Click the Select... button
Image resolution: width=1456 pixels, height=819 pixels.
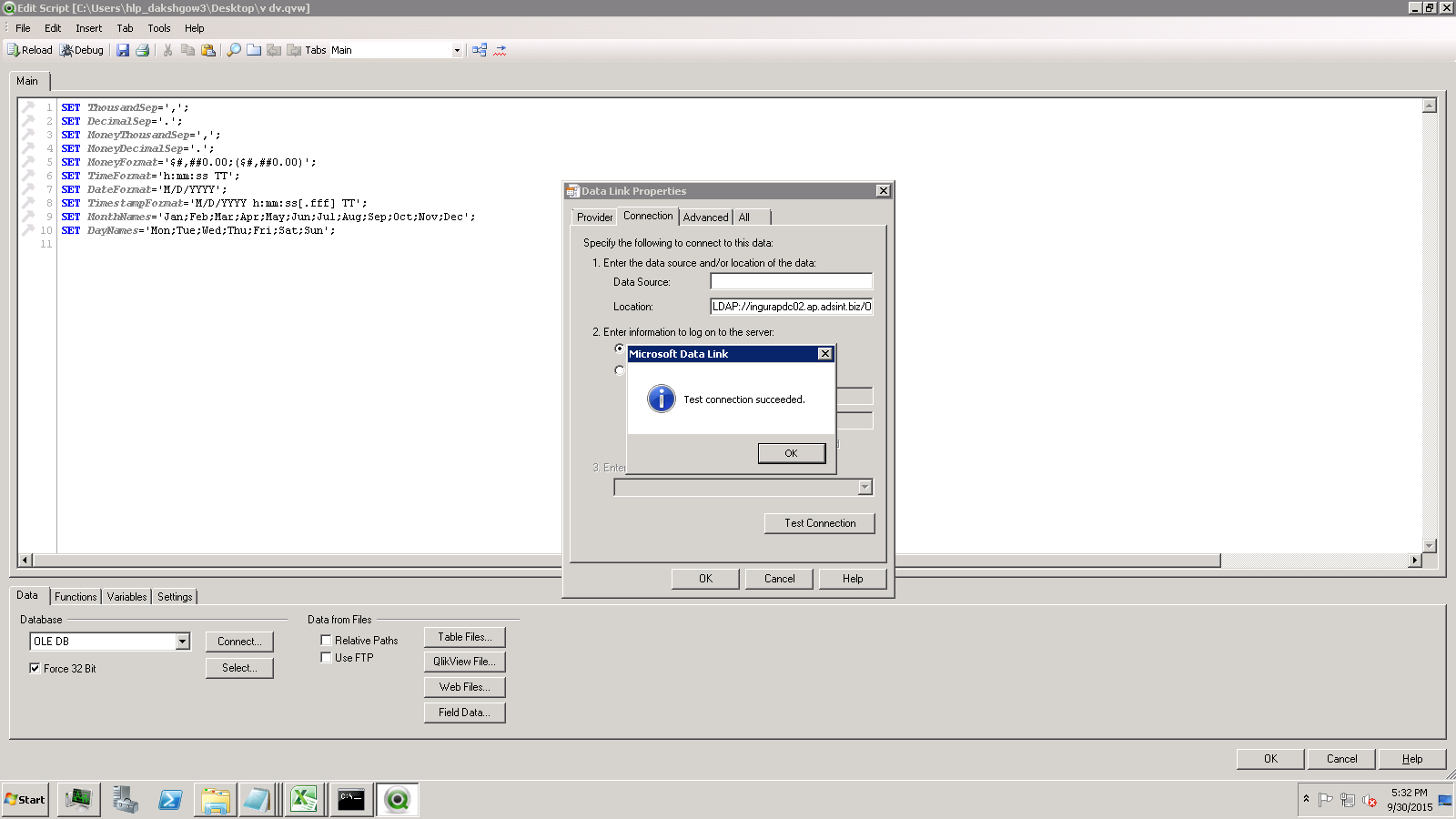(239, 668)
